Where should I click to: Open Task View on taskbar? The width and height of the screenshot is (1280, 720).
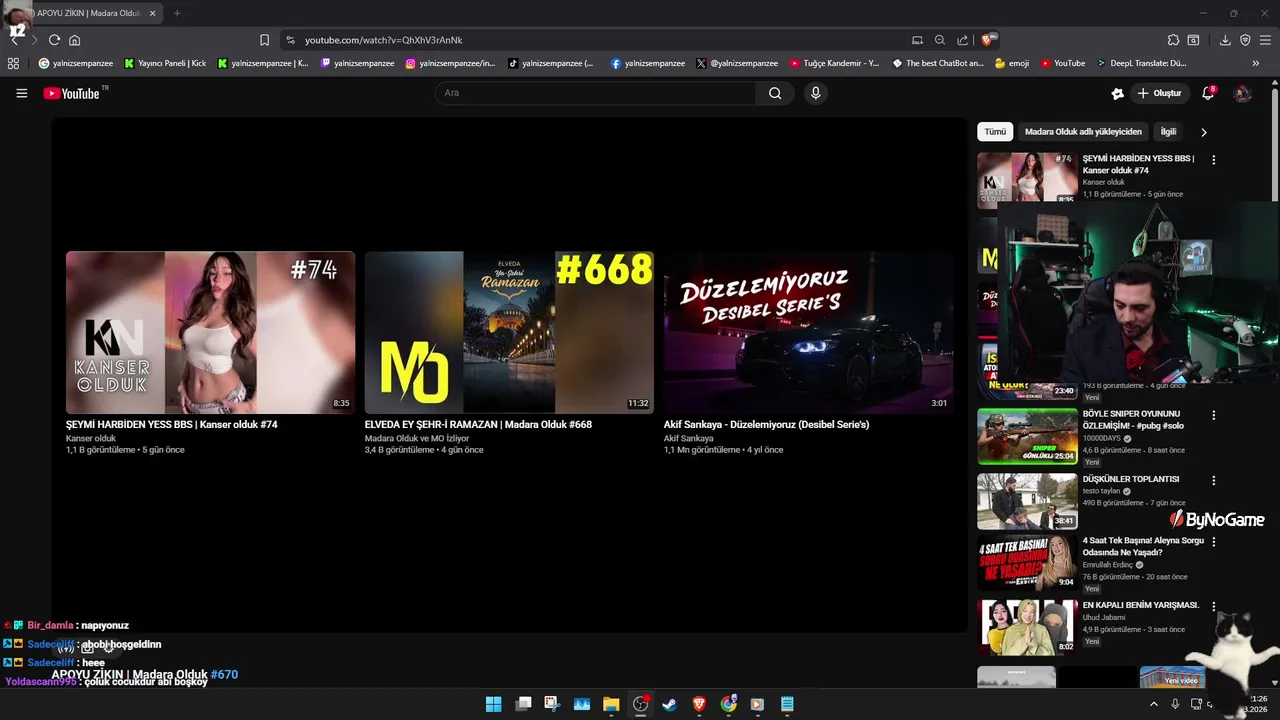[x=523, y=704]
